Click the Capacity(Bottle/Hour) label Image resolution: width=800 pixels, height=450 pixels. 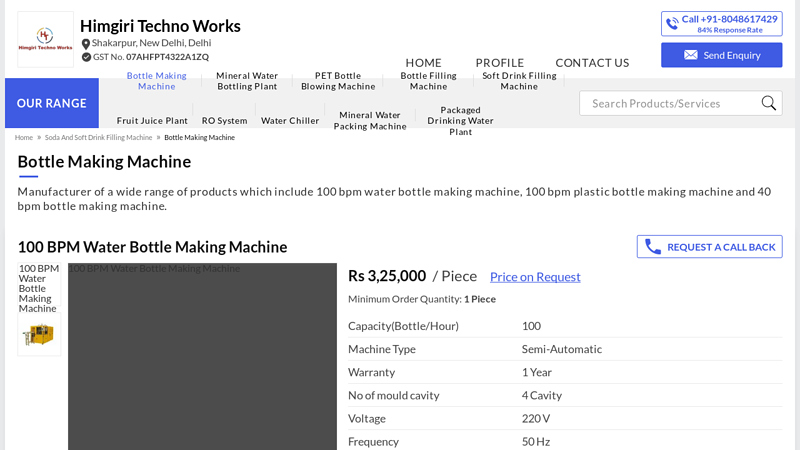(403, 326)
